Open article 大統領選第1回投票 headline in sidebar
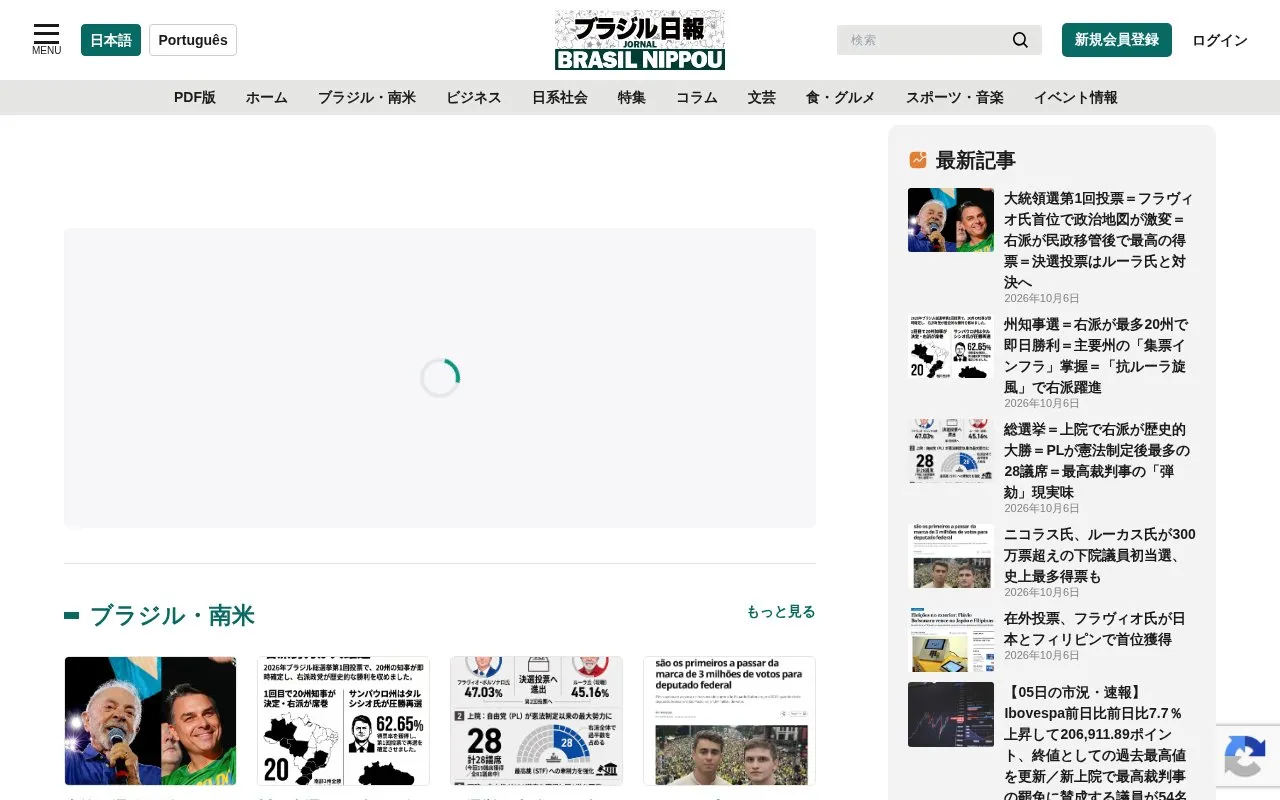 pos(1100,240)
